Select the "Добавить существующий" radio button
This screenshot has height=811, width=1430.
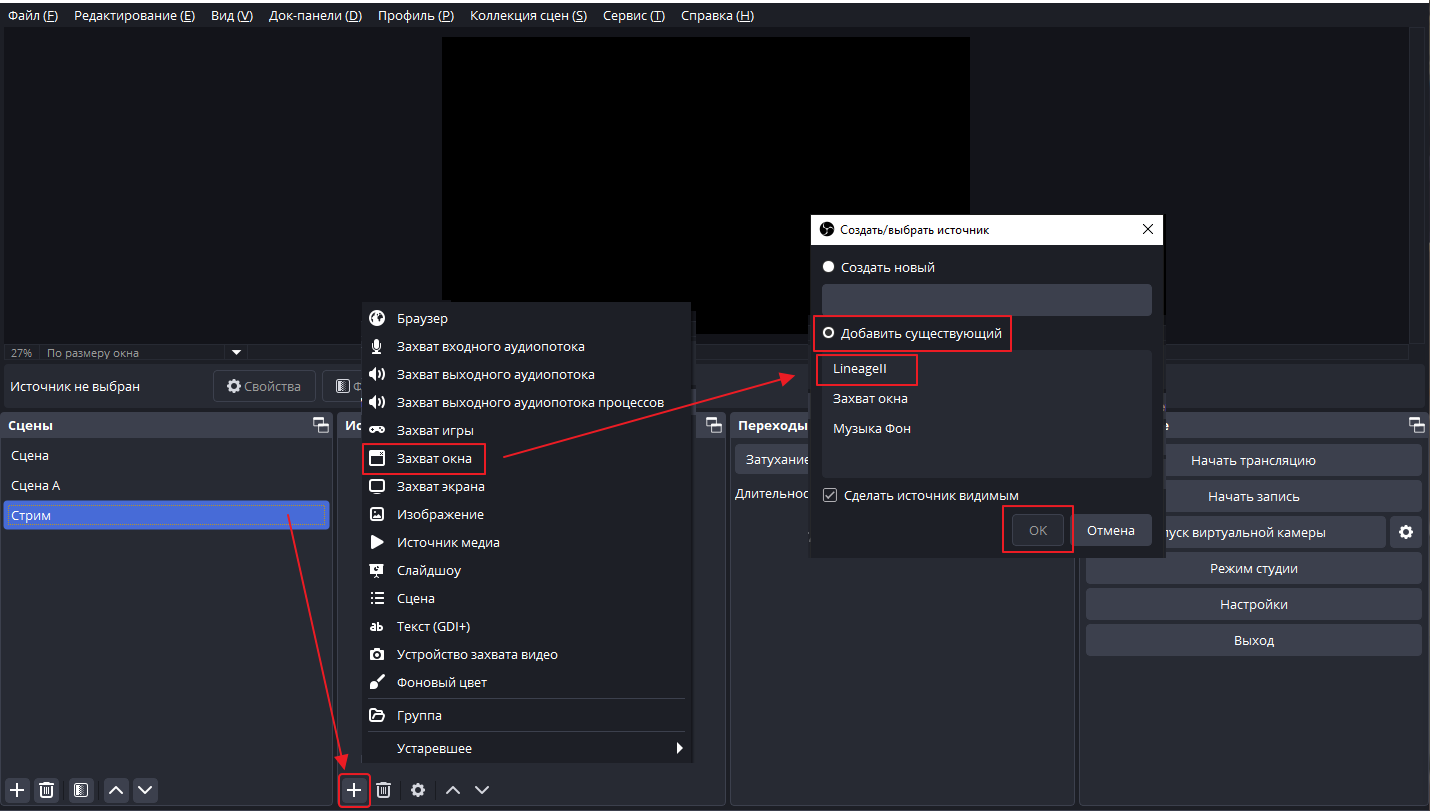coord(828,333)
